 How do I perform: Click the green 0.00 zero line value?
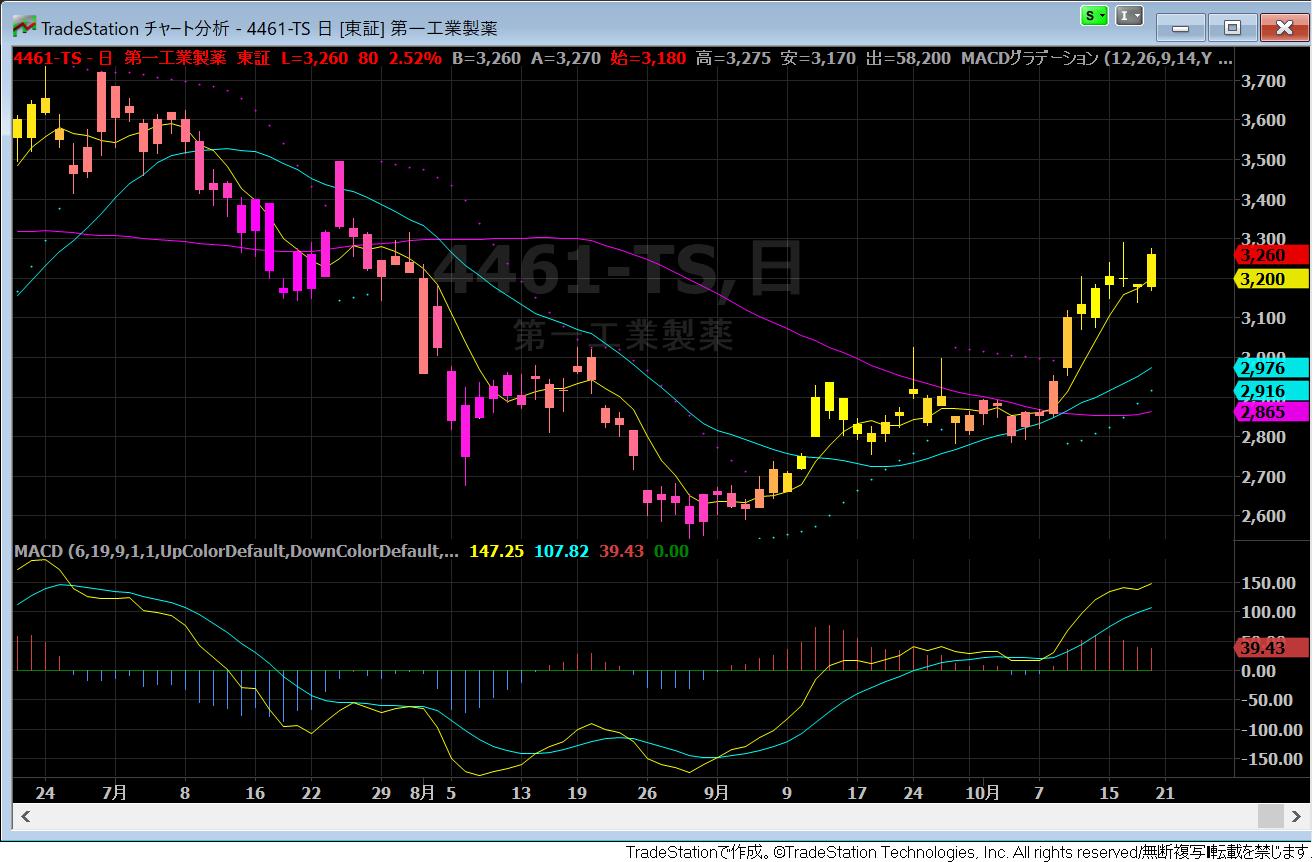pyautogui.click(x=671, y=551)
